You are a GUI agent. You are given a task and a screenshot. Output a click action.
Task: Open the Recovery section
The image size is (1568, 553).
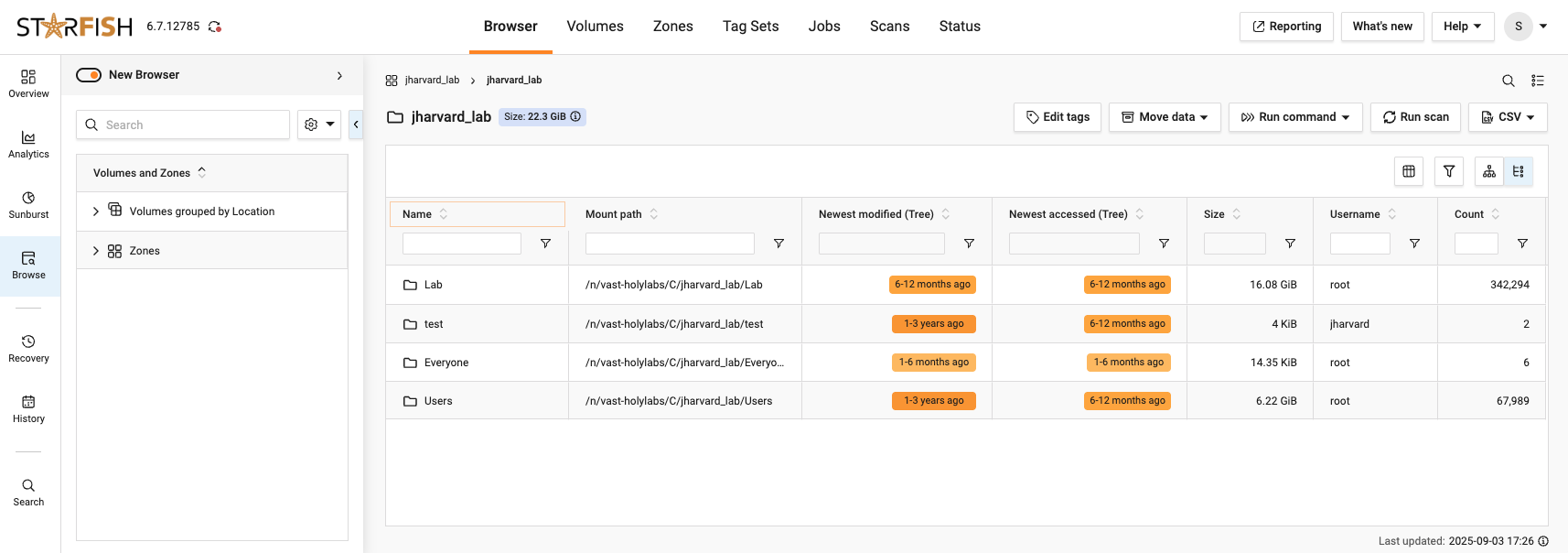(x=28, y=349)
